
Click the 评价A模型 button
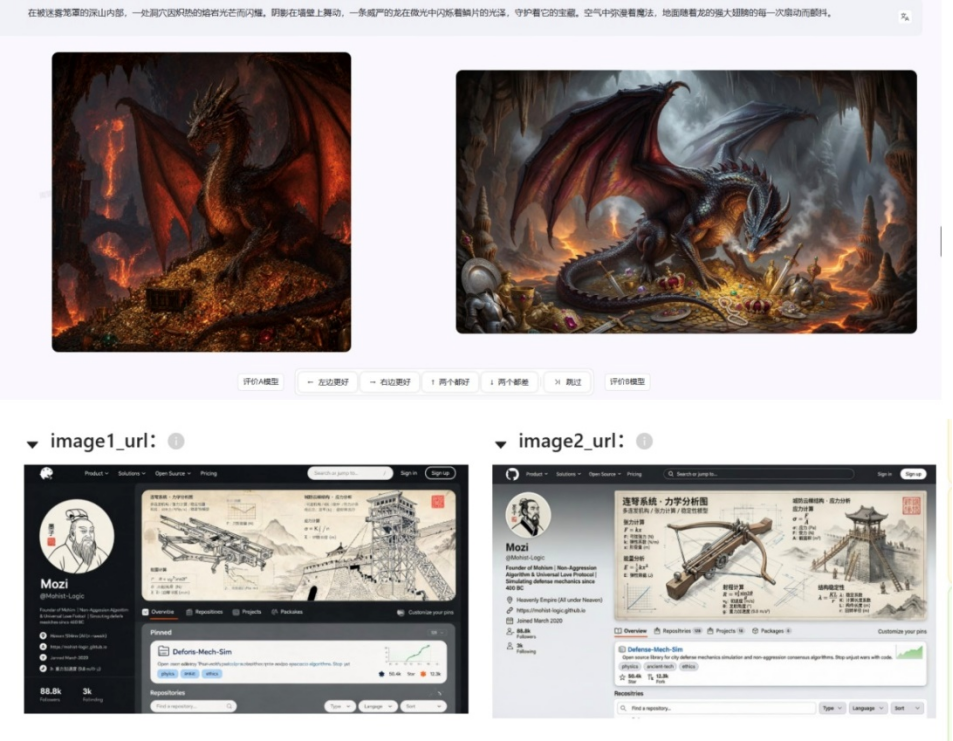click(261, 382)
